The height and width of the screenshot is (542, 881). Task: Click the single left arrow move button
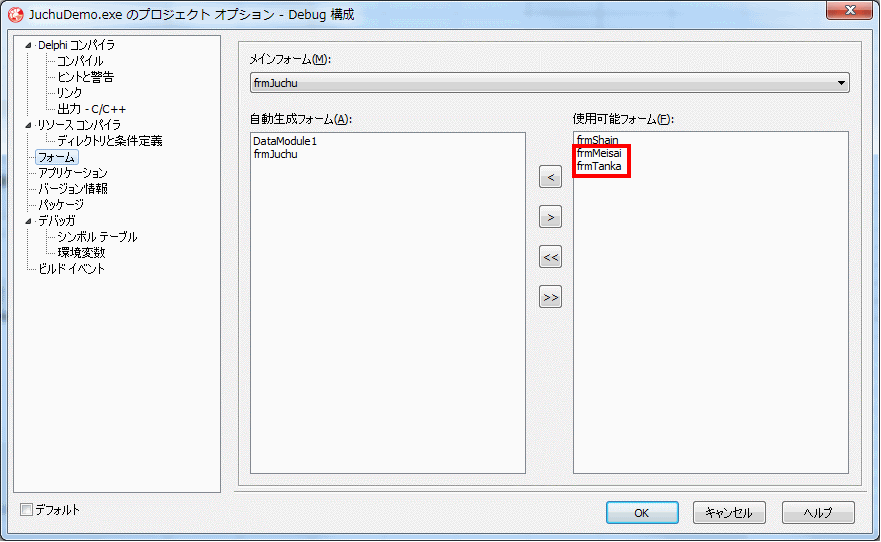tap(550, 177)
